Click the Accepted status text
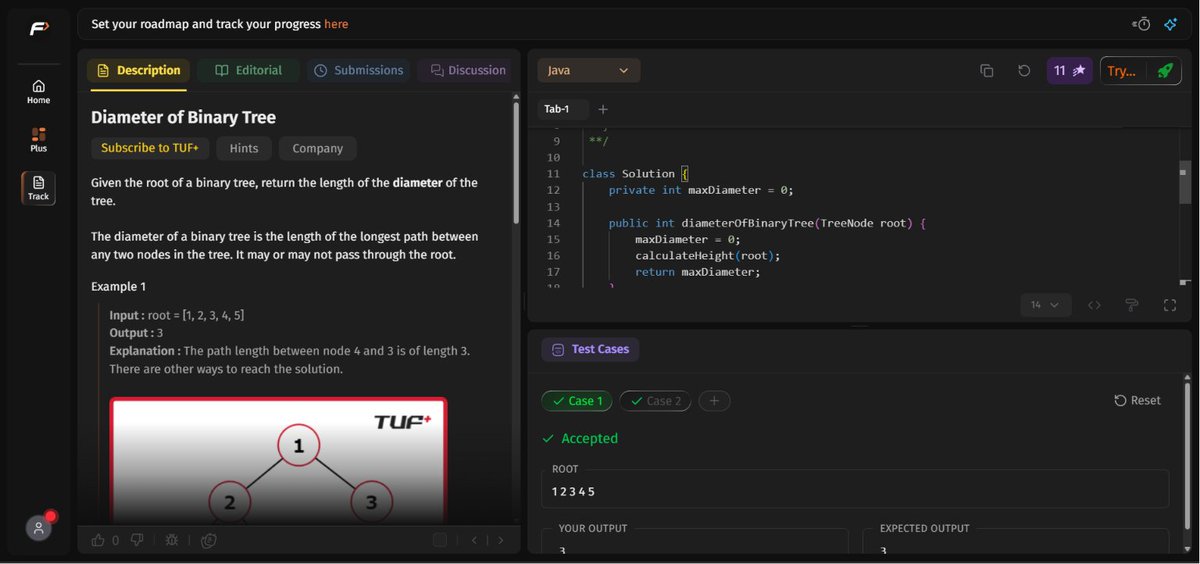The width and height of the screenshot is (1200, 564). click(x=589, y=439)
